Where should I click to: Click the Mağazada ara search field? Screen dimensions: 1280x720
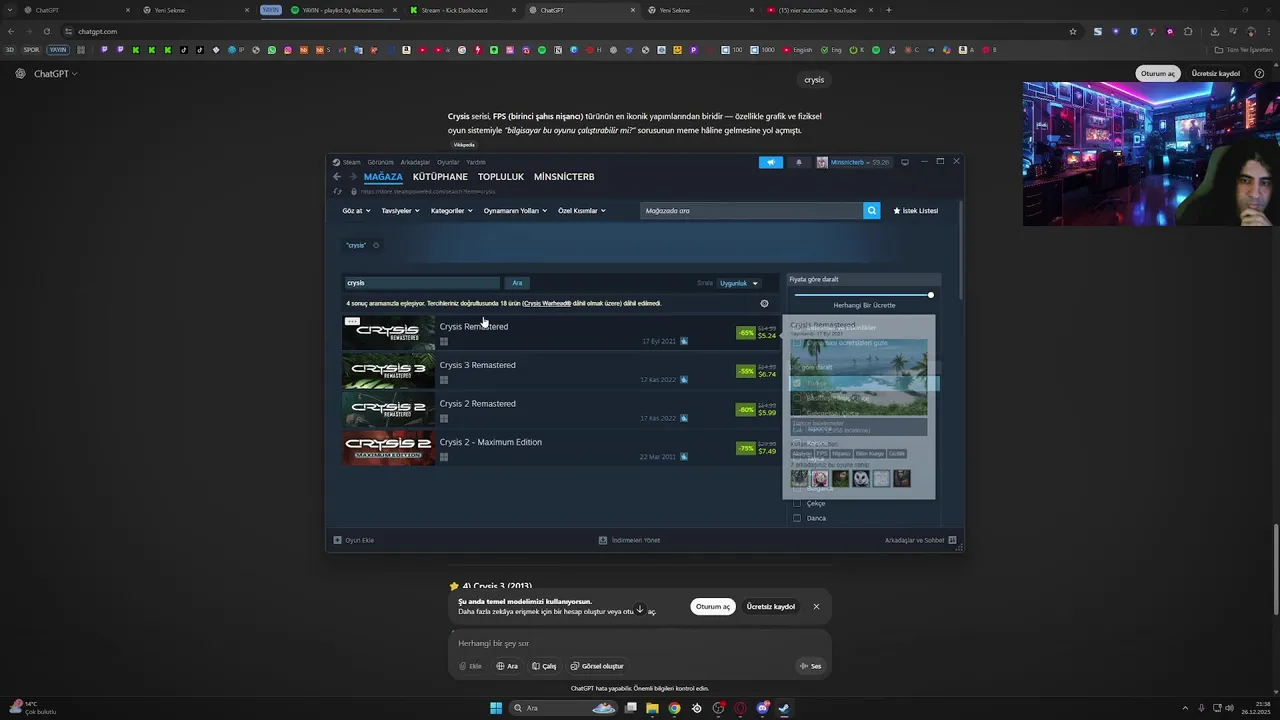click(751, 211)
